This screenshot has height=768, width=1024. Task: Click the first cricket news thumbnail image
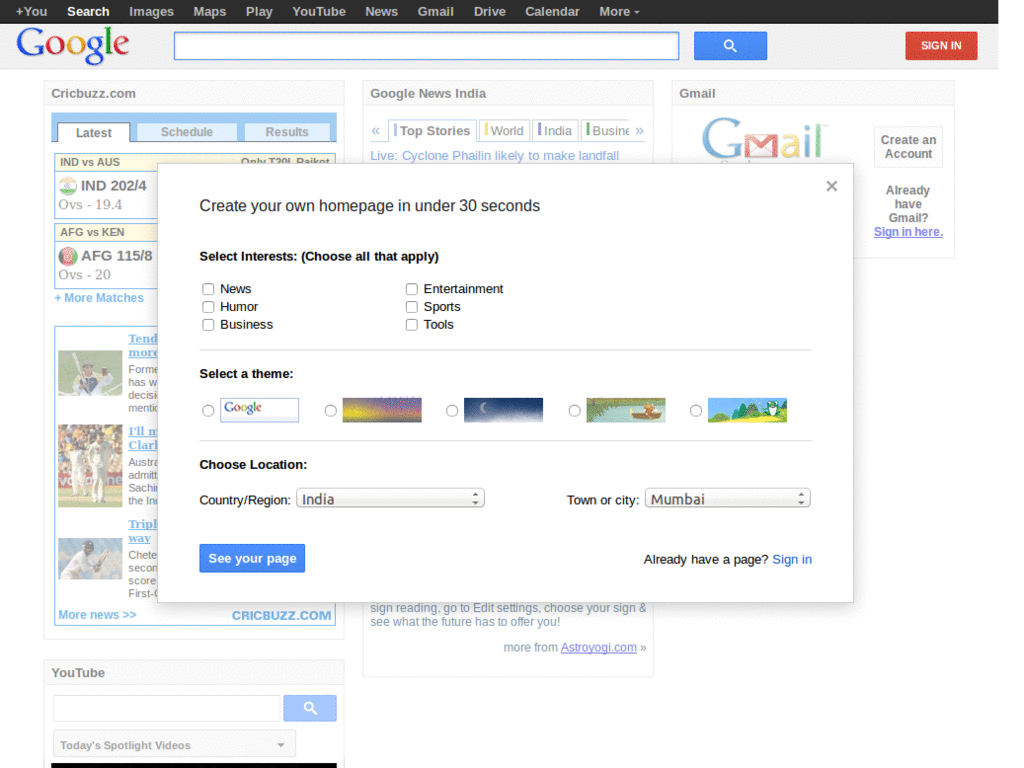click(x=90, y=373)
